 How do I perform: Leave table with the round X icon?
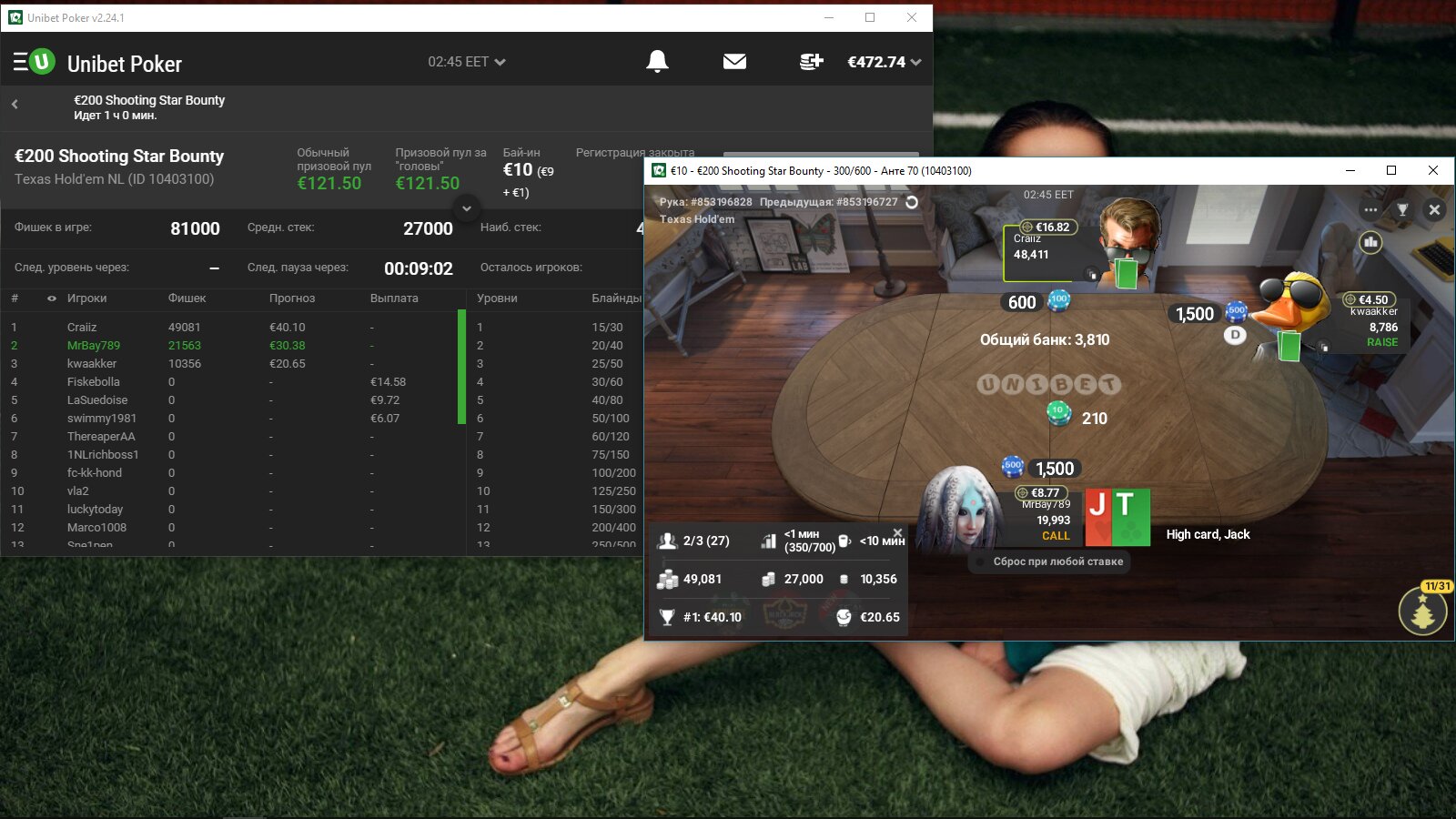tap(1434, 209)
